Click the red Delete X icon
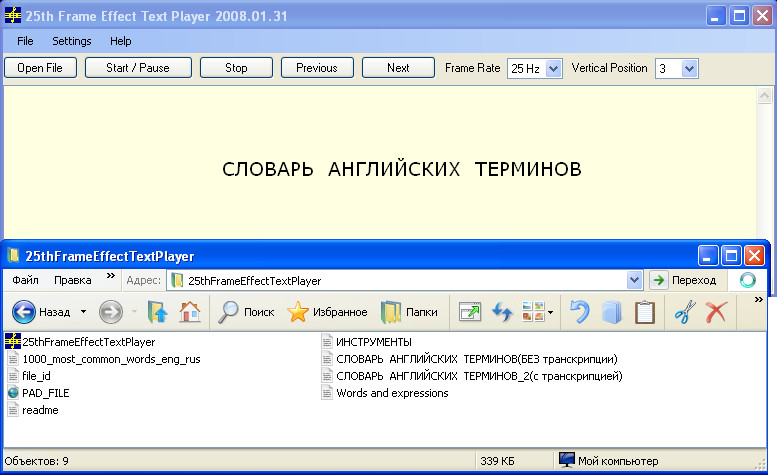The height and width of the screenshot is (475, 777). coord(716,313)
